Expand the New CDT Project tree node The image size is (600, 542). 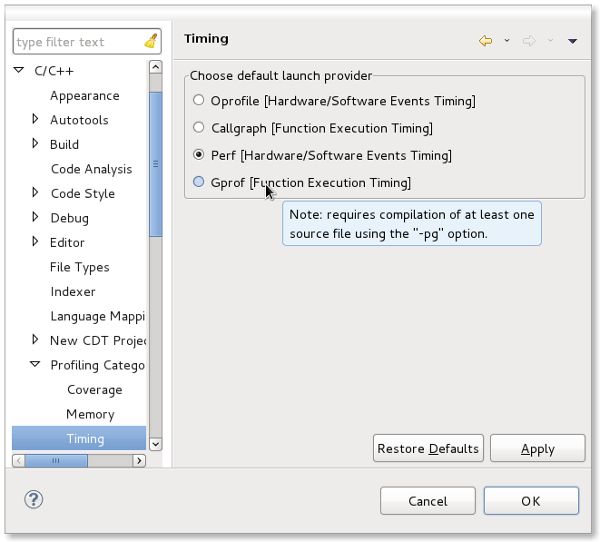tap(35, 340)
